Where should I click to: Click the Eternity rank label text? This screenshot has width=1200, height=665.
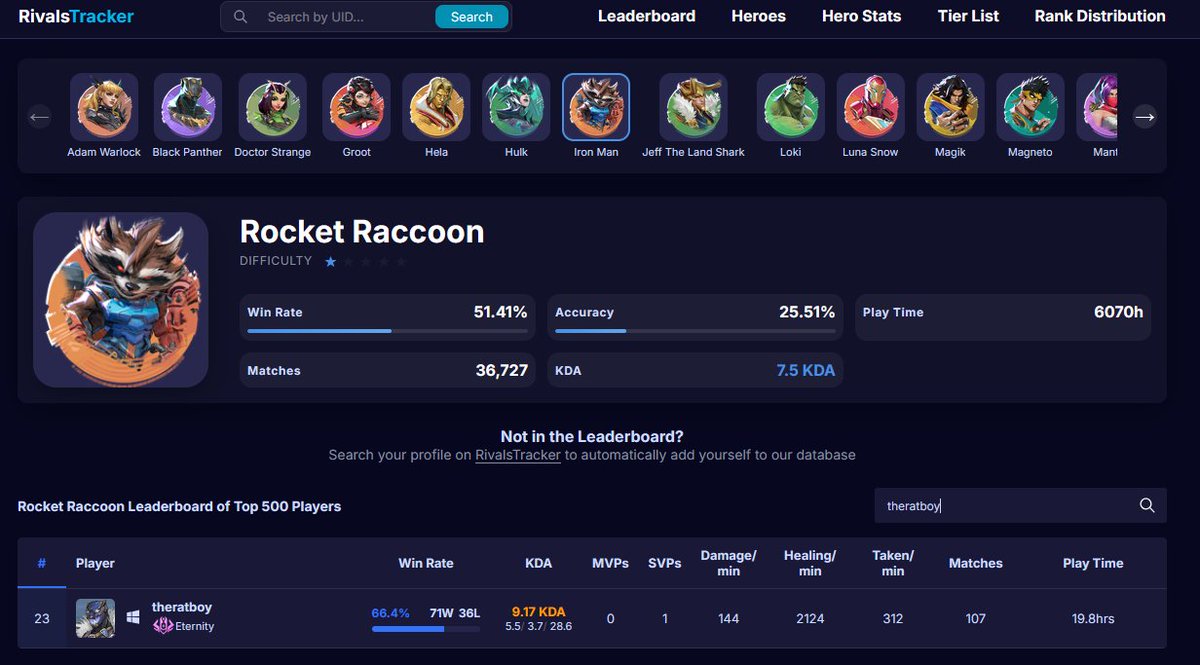point(196,626)
